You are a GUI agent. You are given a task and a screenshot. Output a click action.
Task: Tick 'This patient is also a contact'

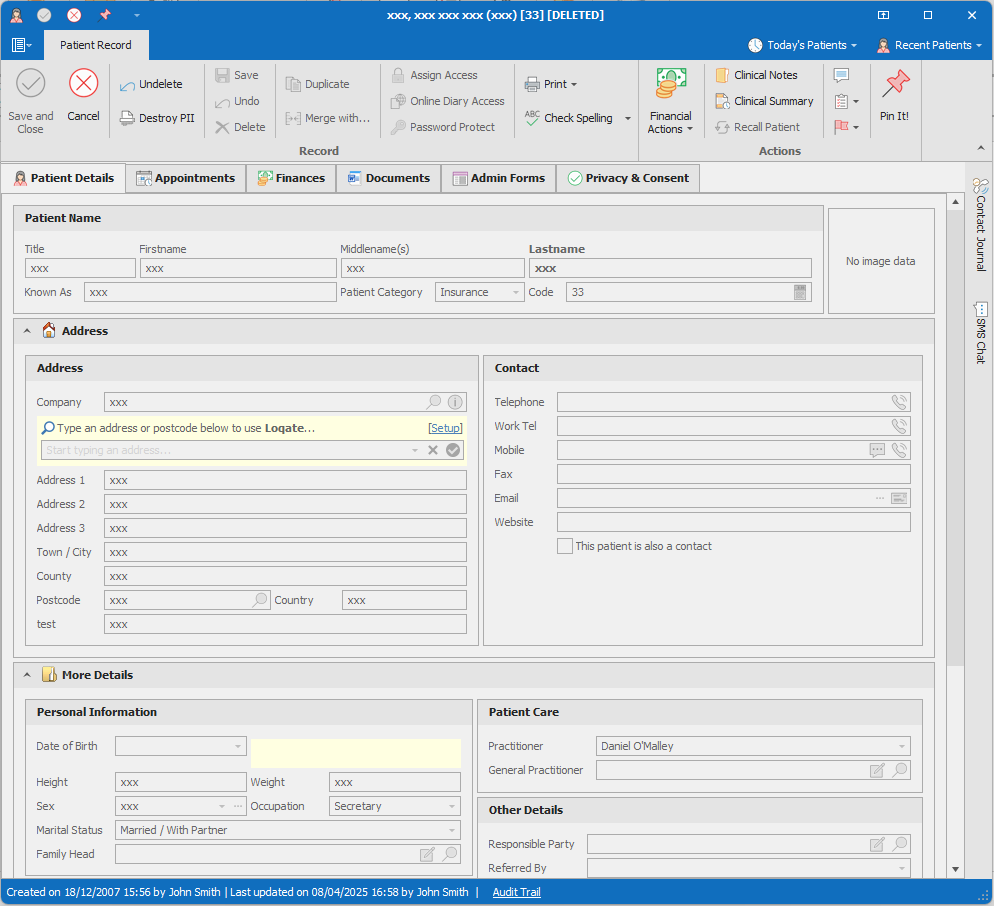tap(565, 546)
